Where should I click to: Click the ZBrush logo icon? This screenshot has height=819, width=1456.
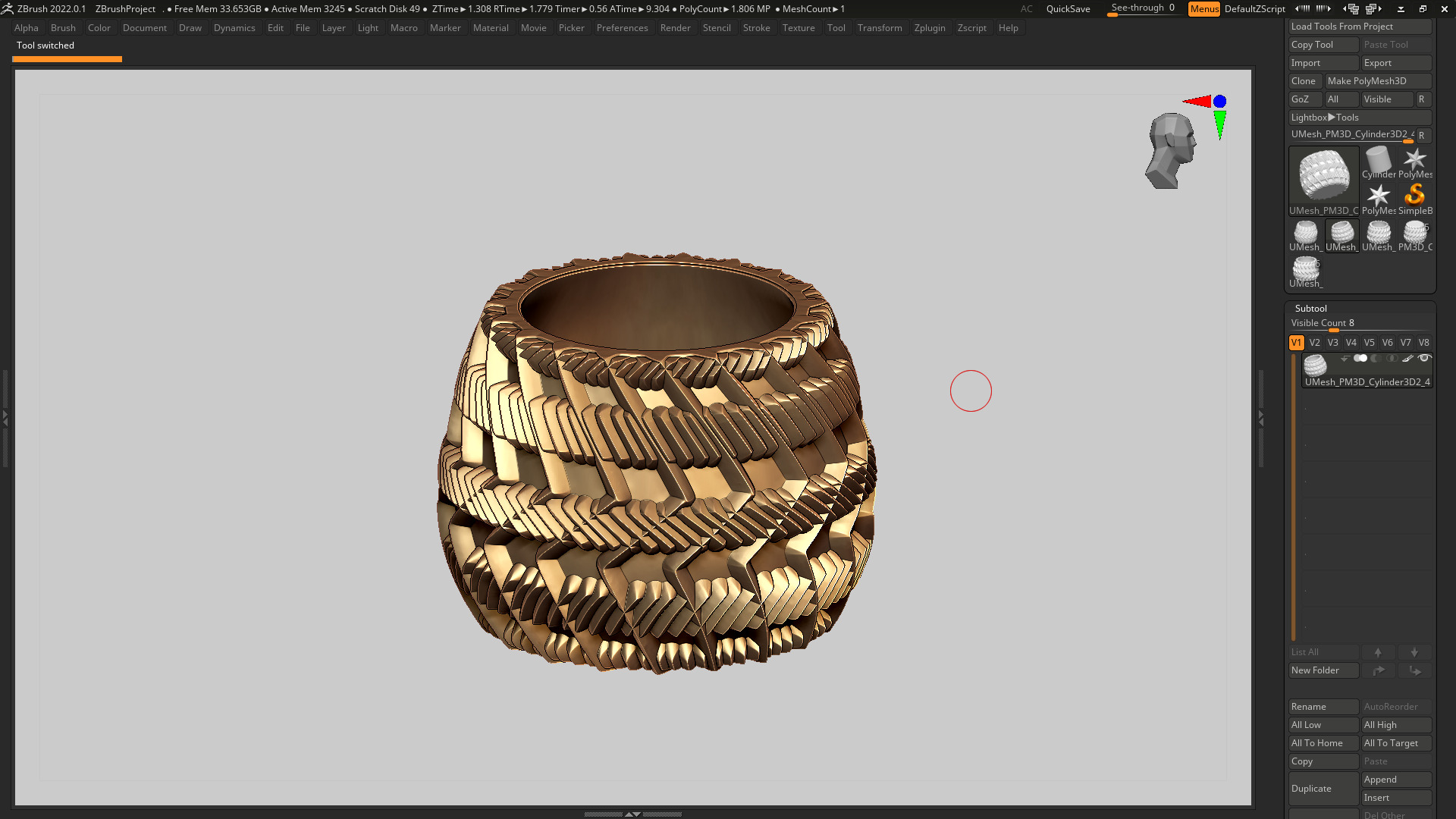pos(7,9)
